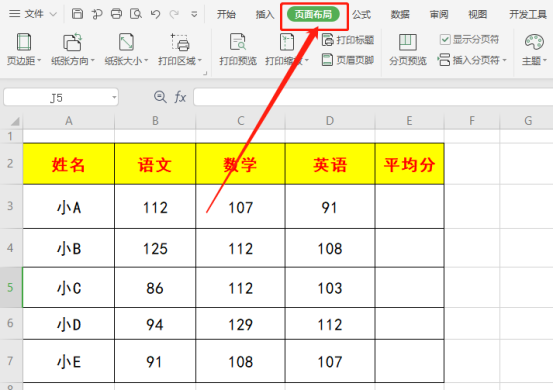Viewport: 554px width, 391px height.
Task: Select the 页面布局 tab
Action: pos(313,14)
